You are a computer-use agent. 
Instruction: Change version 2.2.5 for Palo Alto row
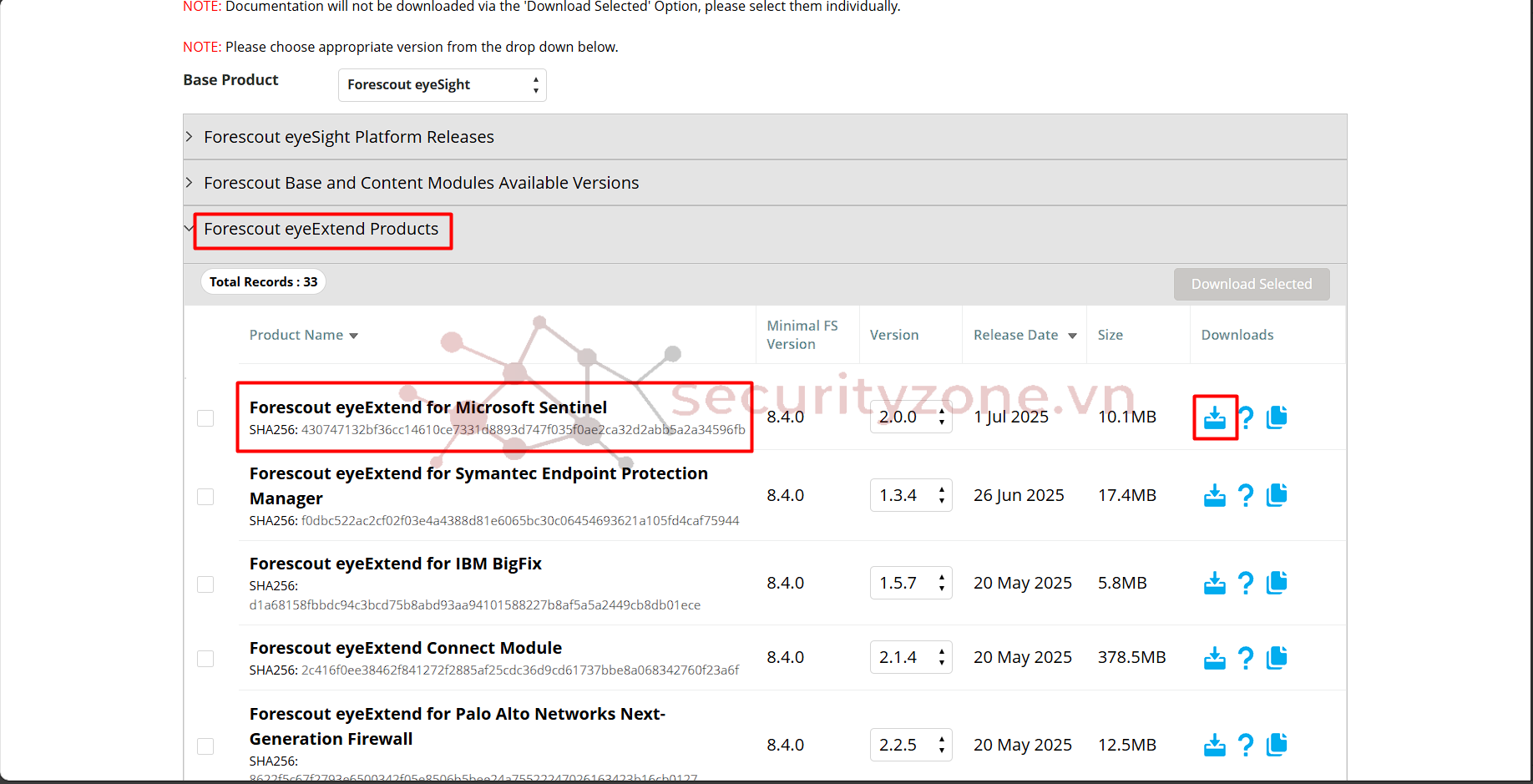[911, 745]
